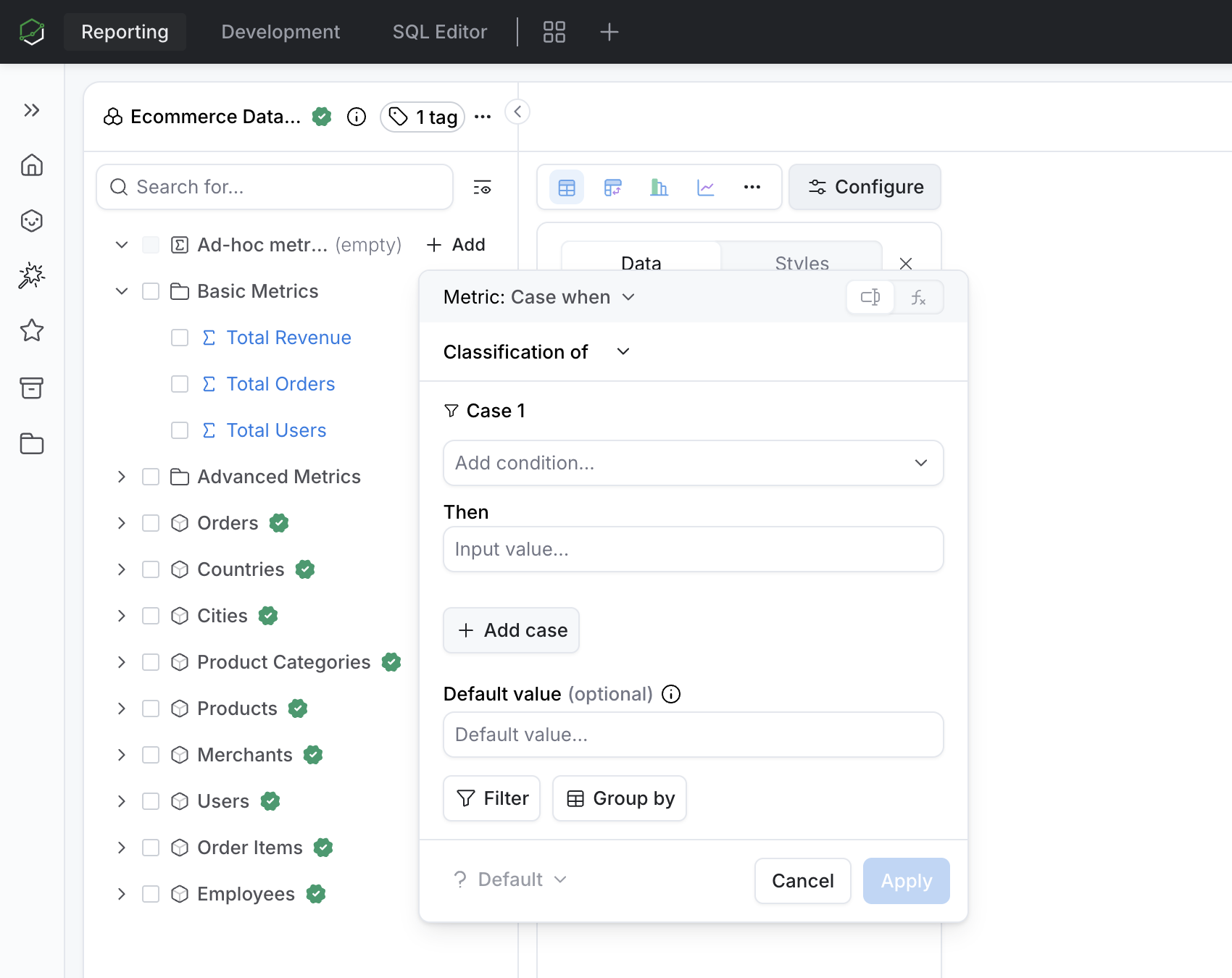Select the bar chart visualization icon

(659, 188)
